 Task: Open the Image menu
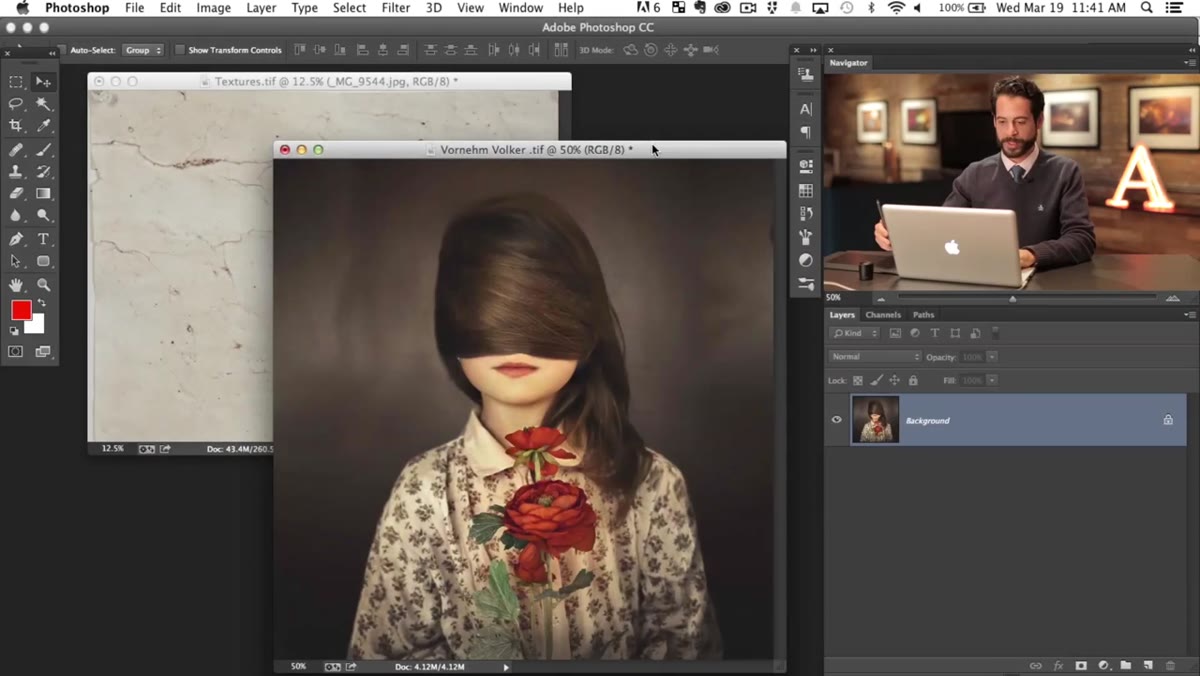pyautogui.click(x=213, y=8)
